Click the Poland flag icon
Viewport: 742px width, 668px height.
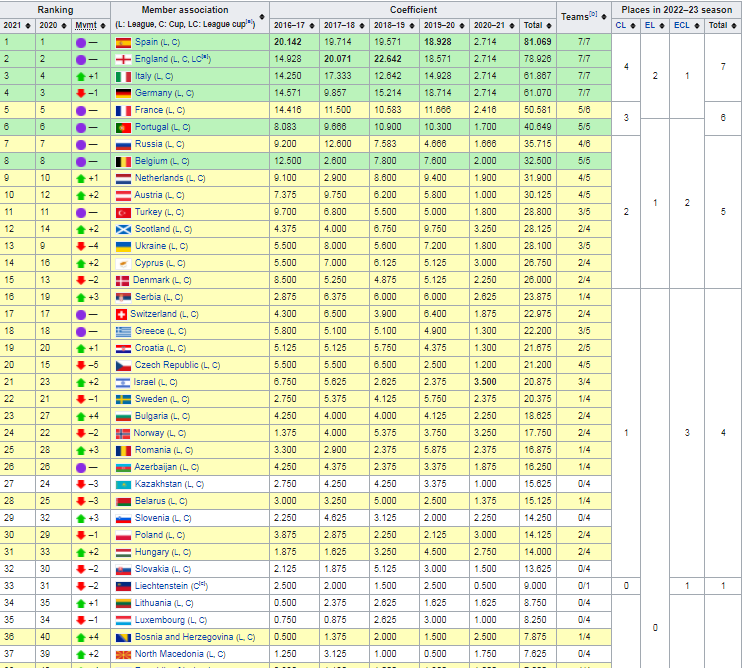click(x=124, y=536)
